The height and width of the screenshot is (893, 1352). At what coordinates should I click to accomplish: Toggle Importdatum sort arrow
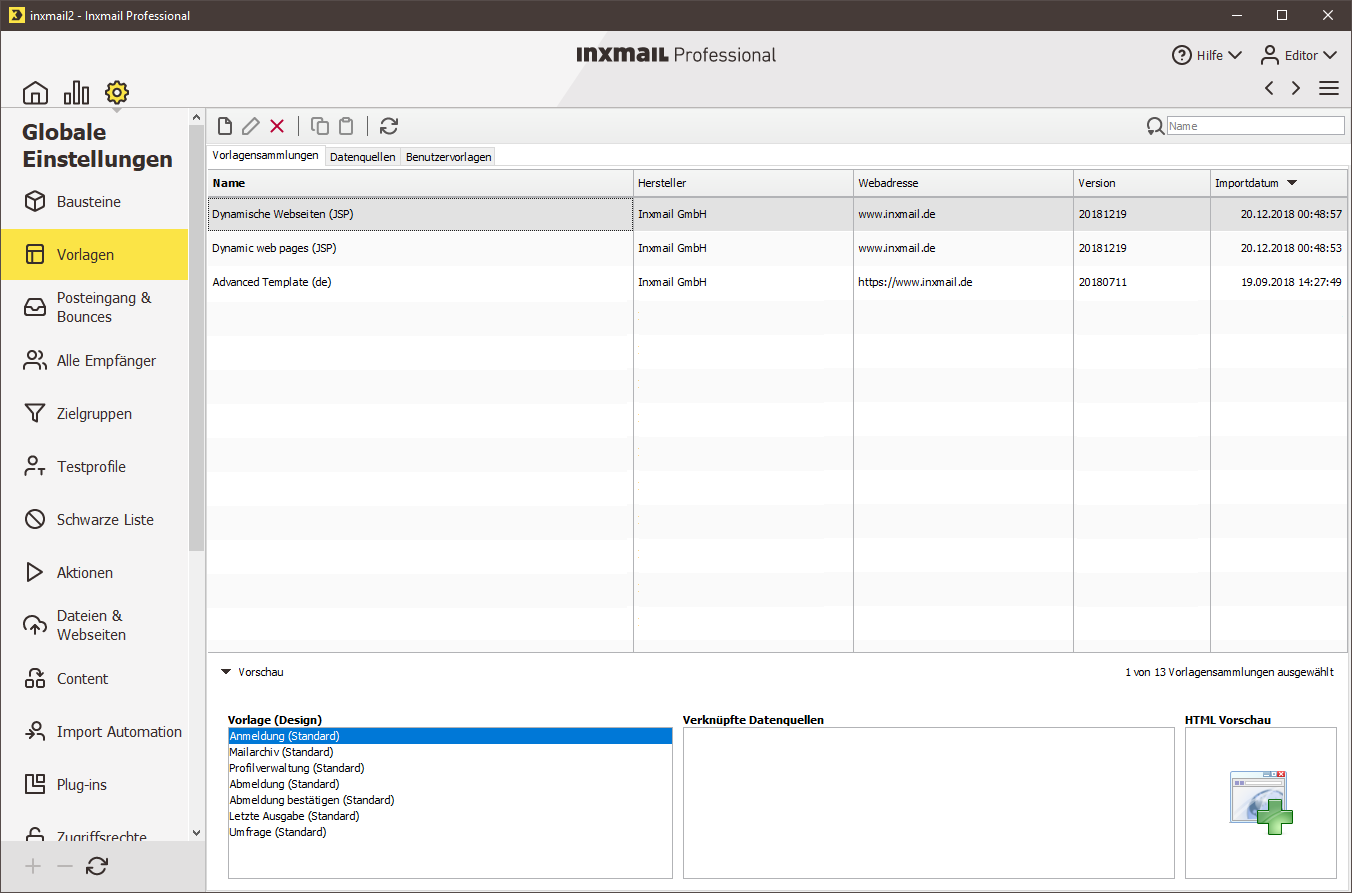point(1292,183)
